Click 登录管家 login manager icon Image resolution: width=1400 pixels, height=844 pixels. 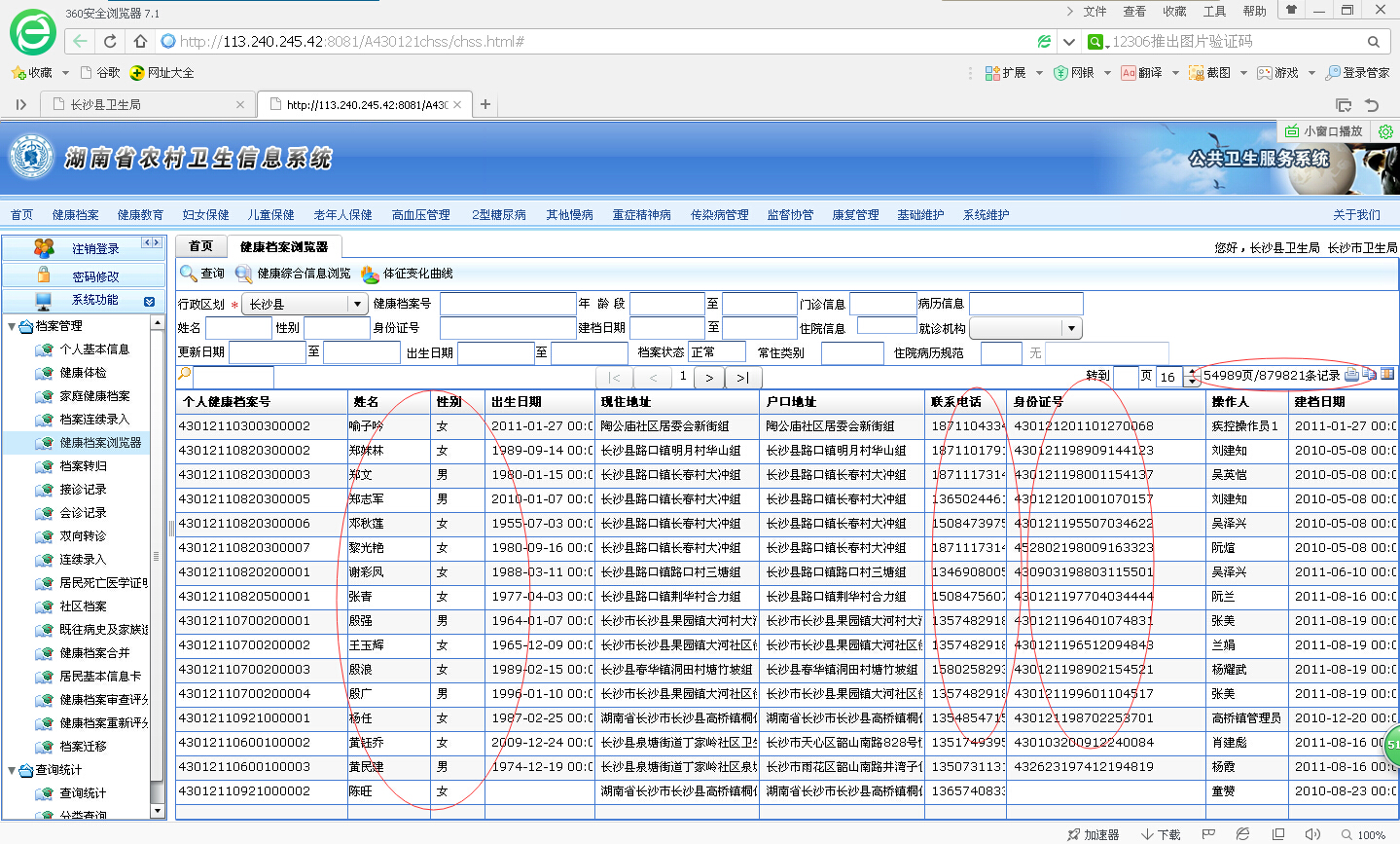[x=1333, y=73]
